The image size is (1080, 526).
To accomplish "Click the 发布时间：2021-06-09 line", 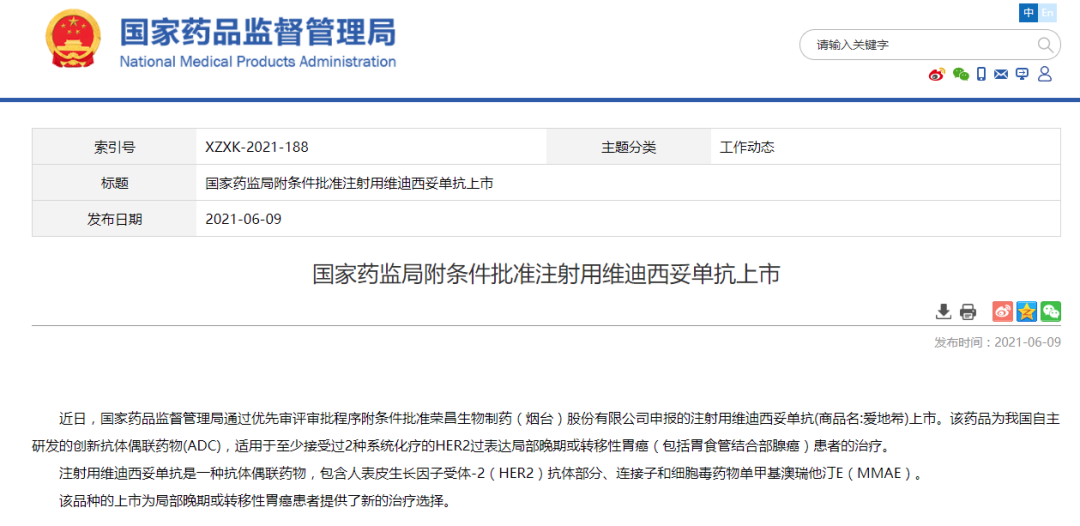I will (997, 342).
